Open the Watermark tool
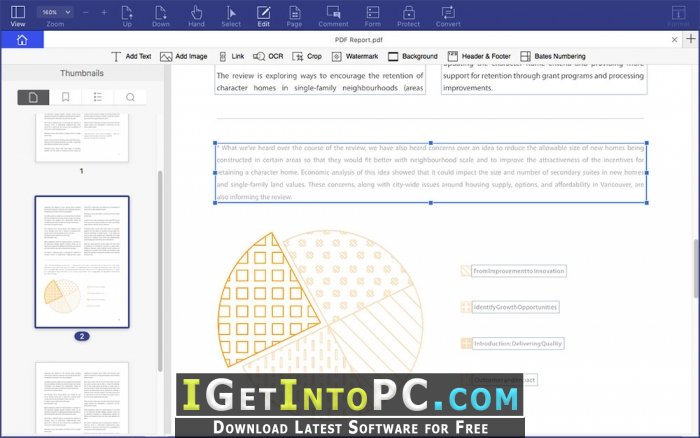This screenshot has height=438, width=700. [355, 56]
